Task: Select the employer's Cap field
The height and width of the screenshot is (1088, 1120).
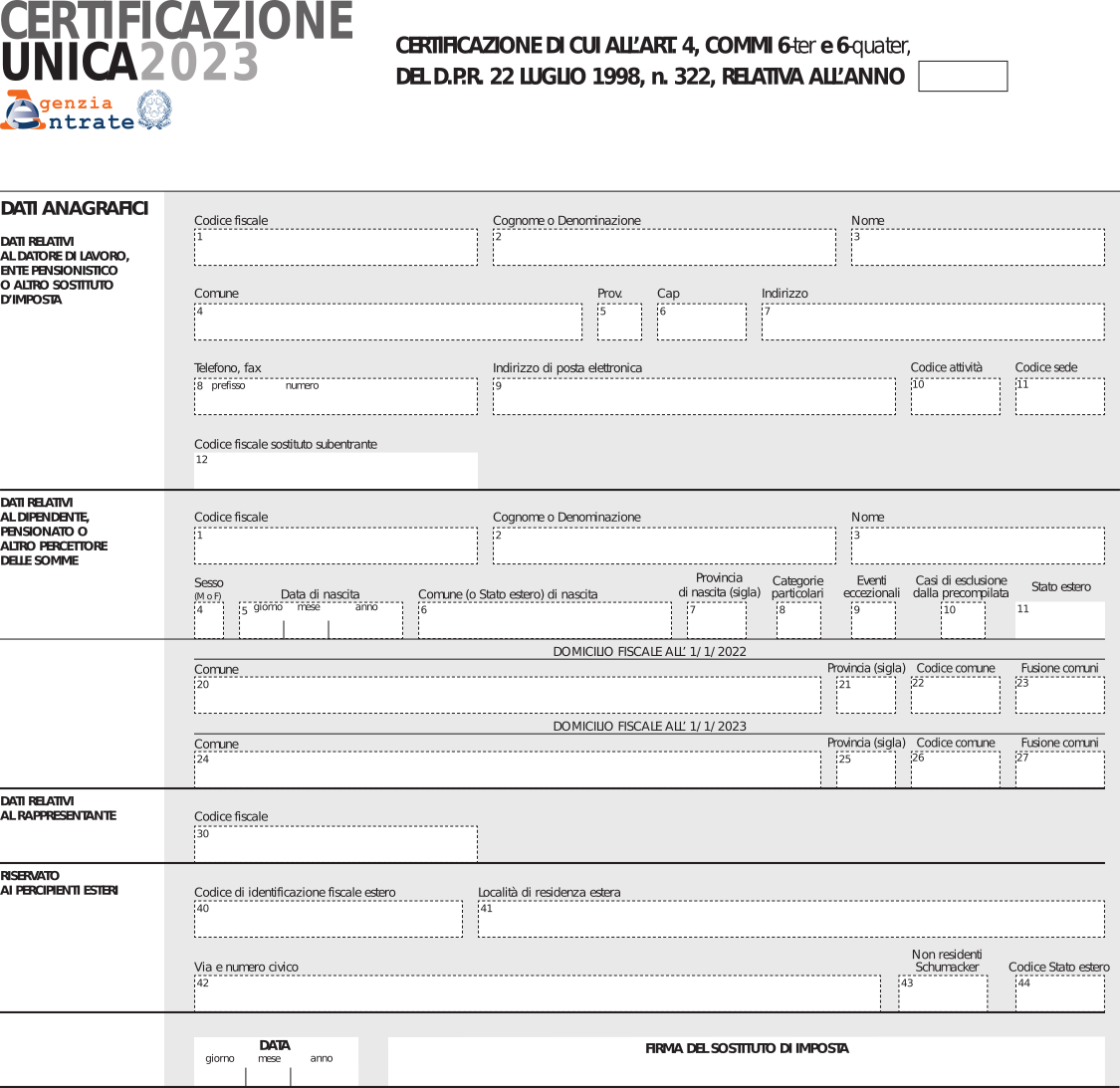Action: [x=701, y=323]
